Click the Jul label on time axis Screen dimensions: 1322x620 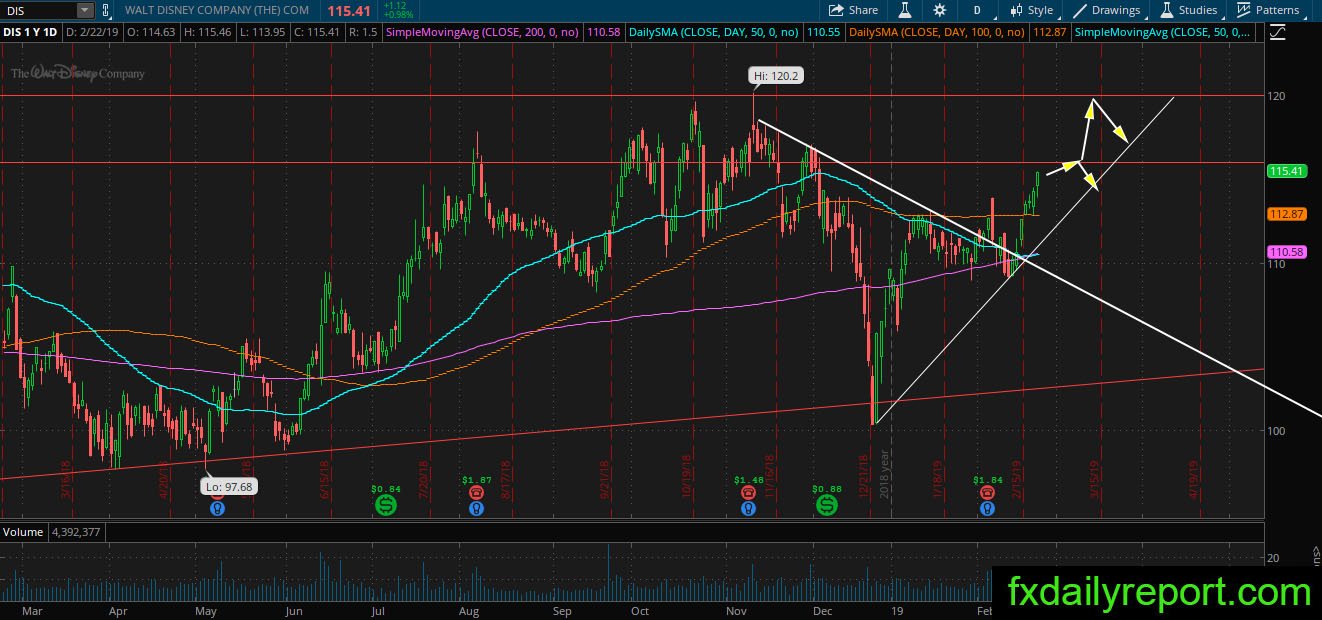379,610
